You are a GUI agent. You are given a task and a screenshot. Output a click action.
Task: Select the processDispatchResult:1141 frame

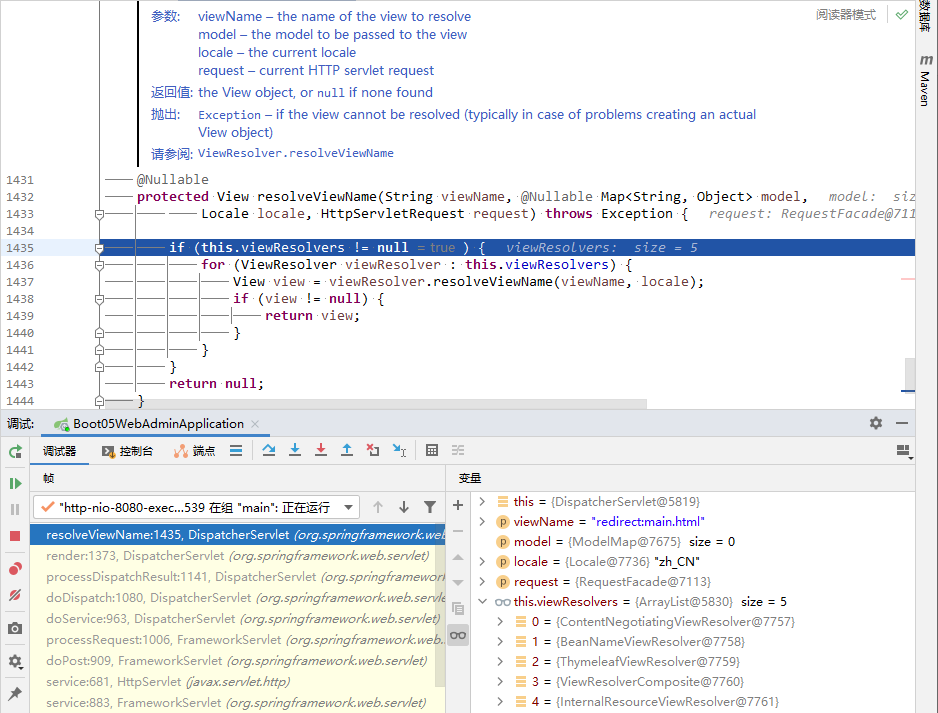click(x=237, y=577)
